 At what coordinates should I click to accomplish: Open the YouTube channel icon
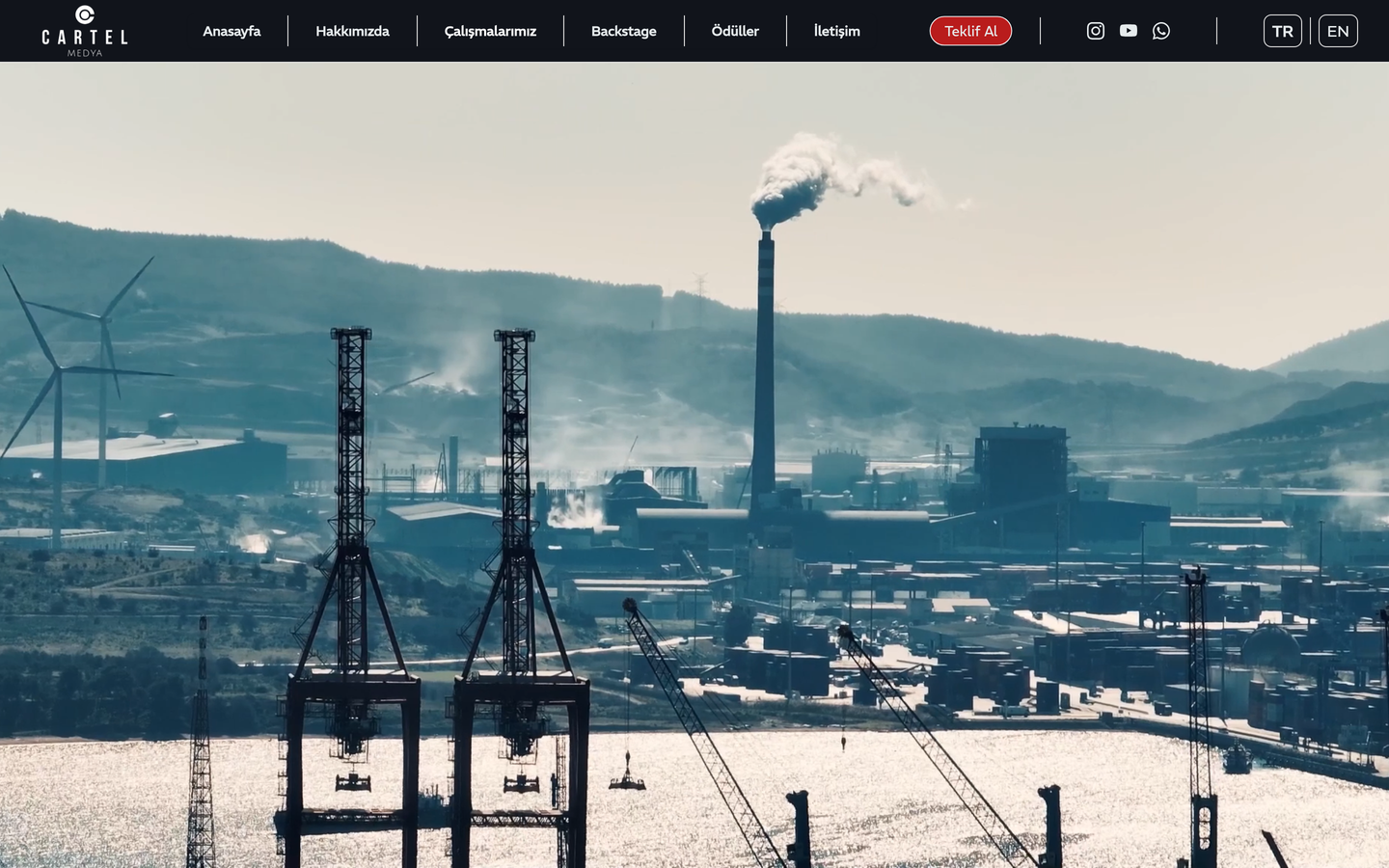coord(1129,31)
